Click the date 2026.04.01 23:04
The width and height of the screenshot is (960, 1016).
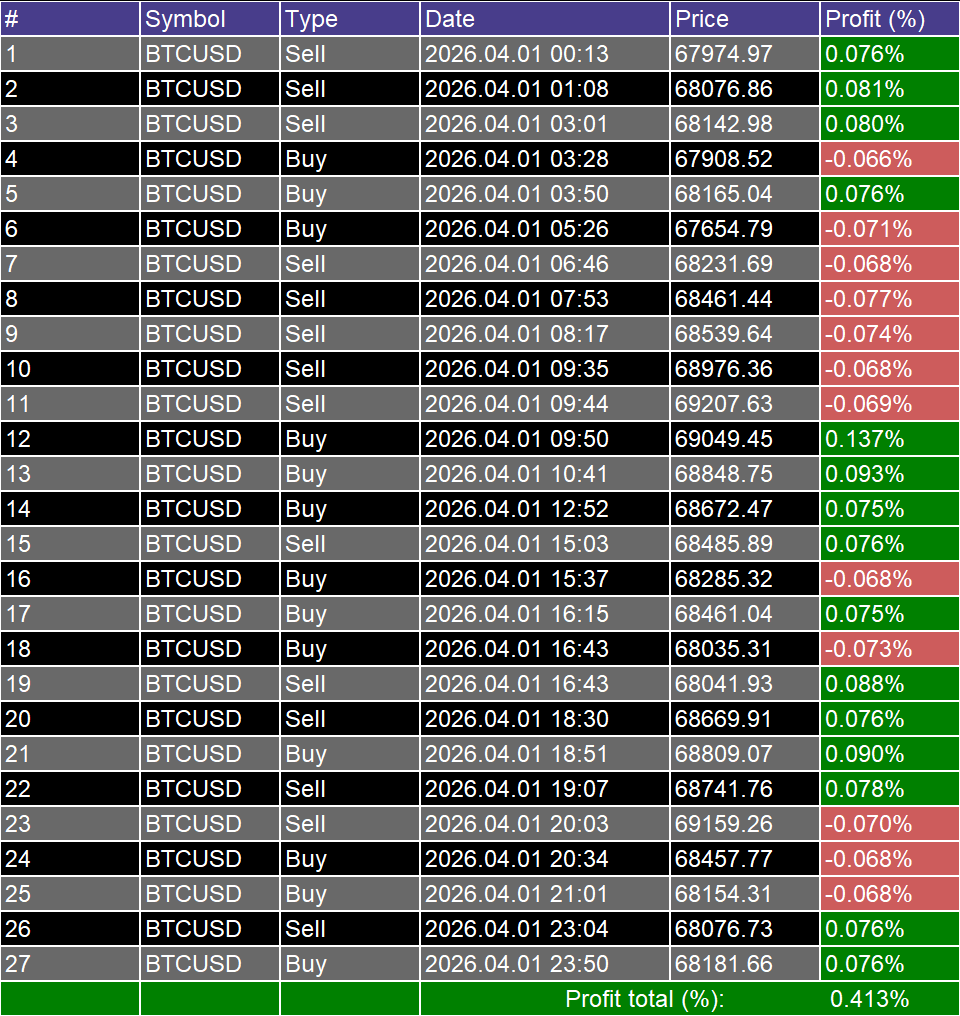545,929
